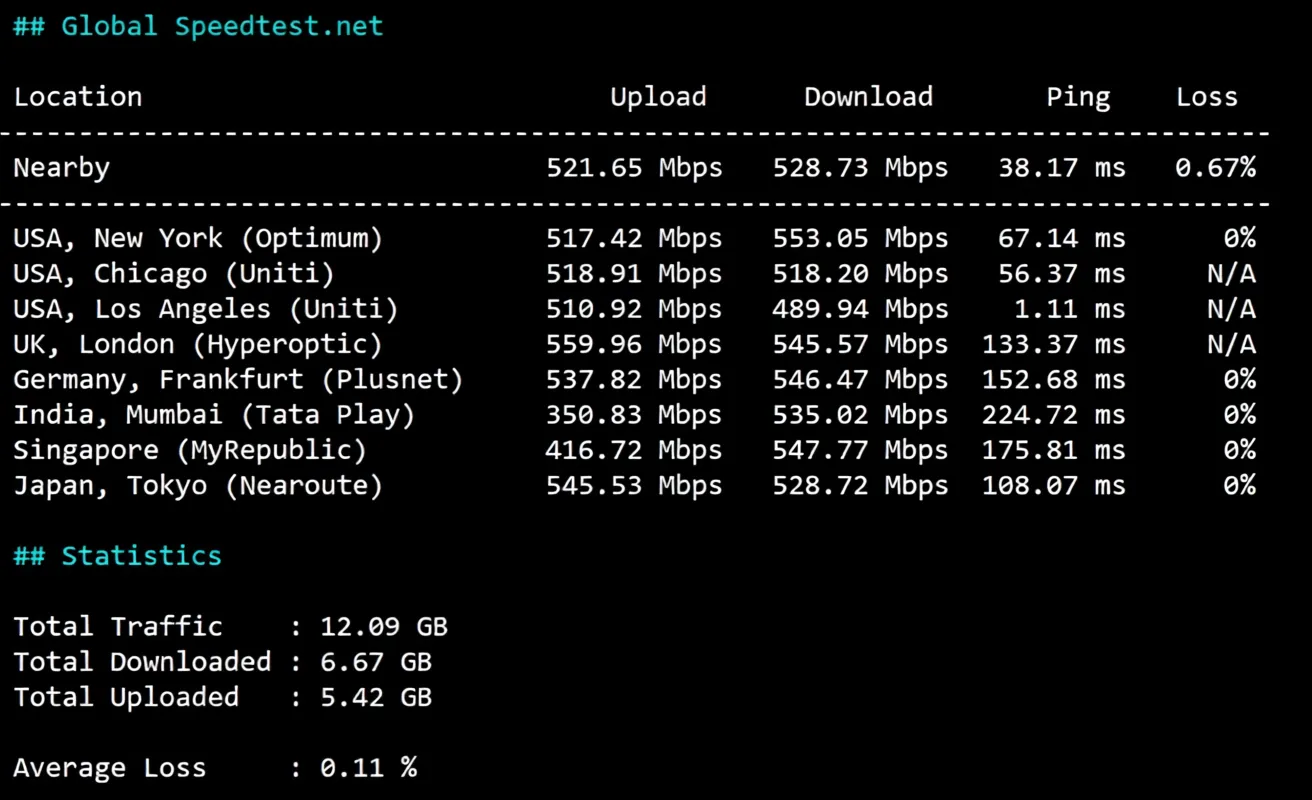The width and height of the screenshot is (1312, 800).
Task: Click the Ping column header
Action: click(1078, 97)
